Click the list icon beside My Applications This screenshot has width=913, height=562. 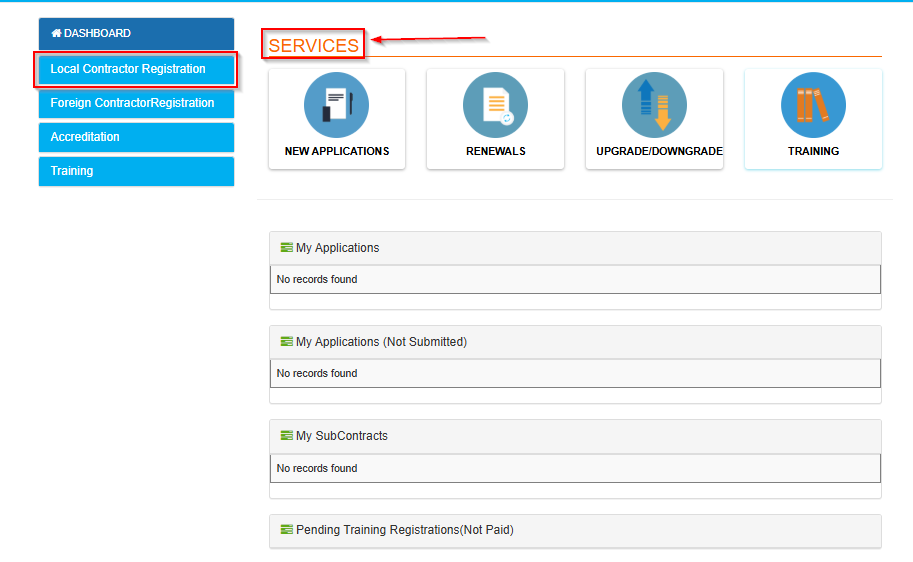[286, 248]
